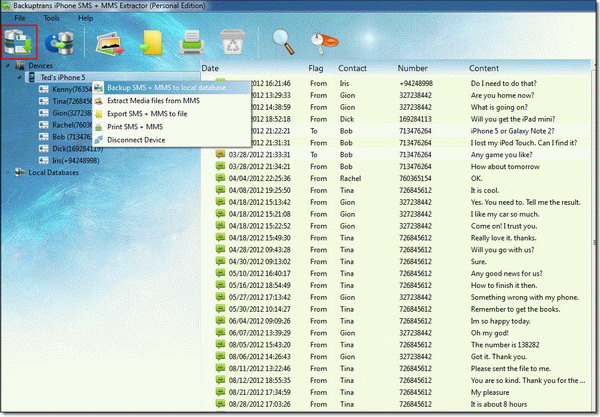Click the magnifying glass Search toolbar icon
The height and width of the screenshot is (417, 600).
(283, 42)
